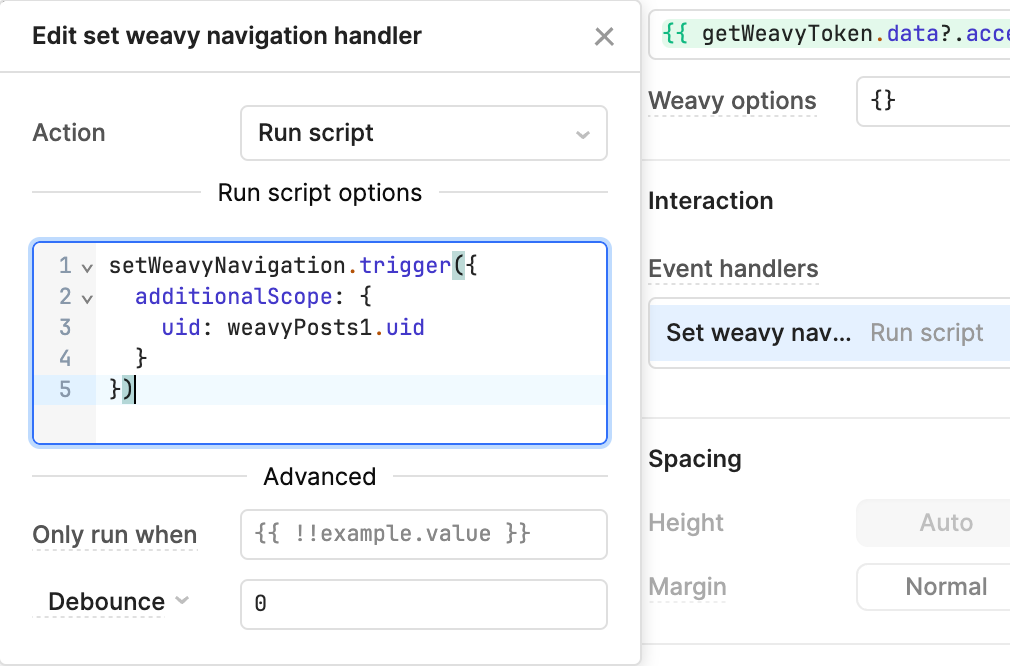Expand the Debounce type chevron
Screen dimensions: 1010x666
[x=182, y=601]
